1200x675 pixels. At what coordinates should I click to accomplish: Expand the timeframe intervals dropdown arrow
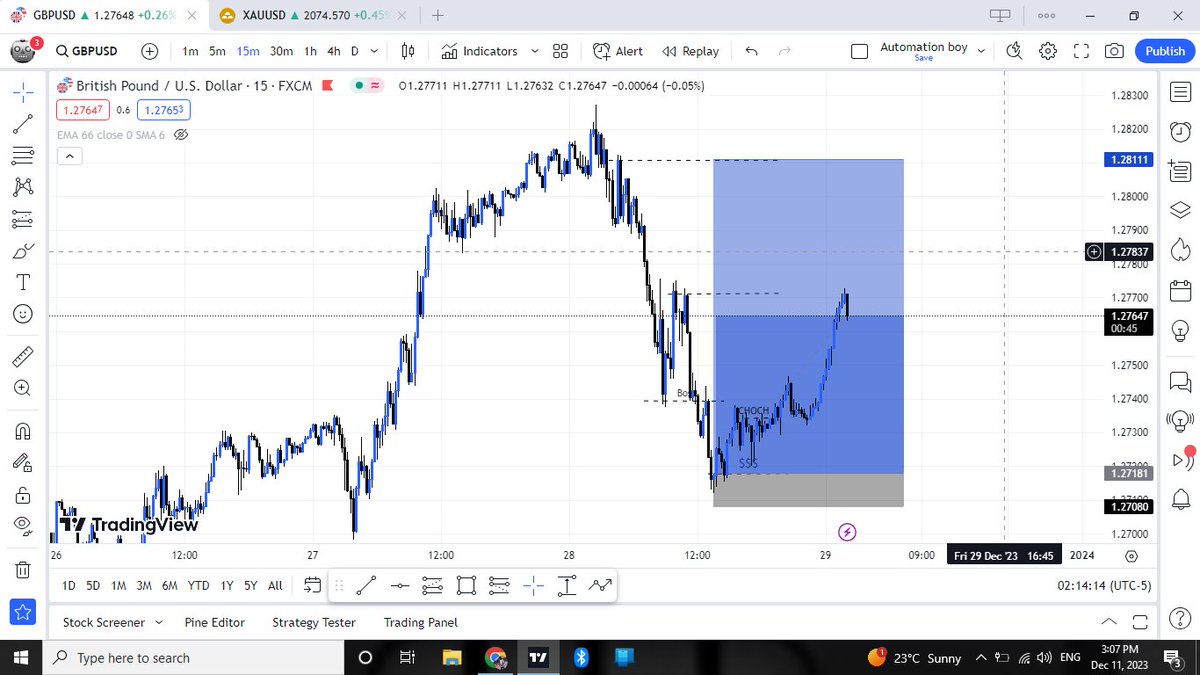point(375,51)
